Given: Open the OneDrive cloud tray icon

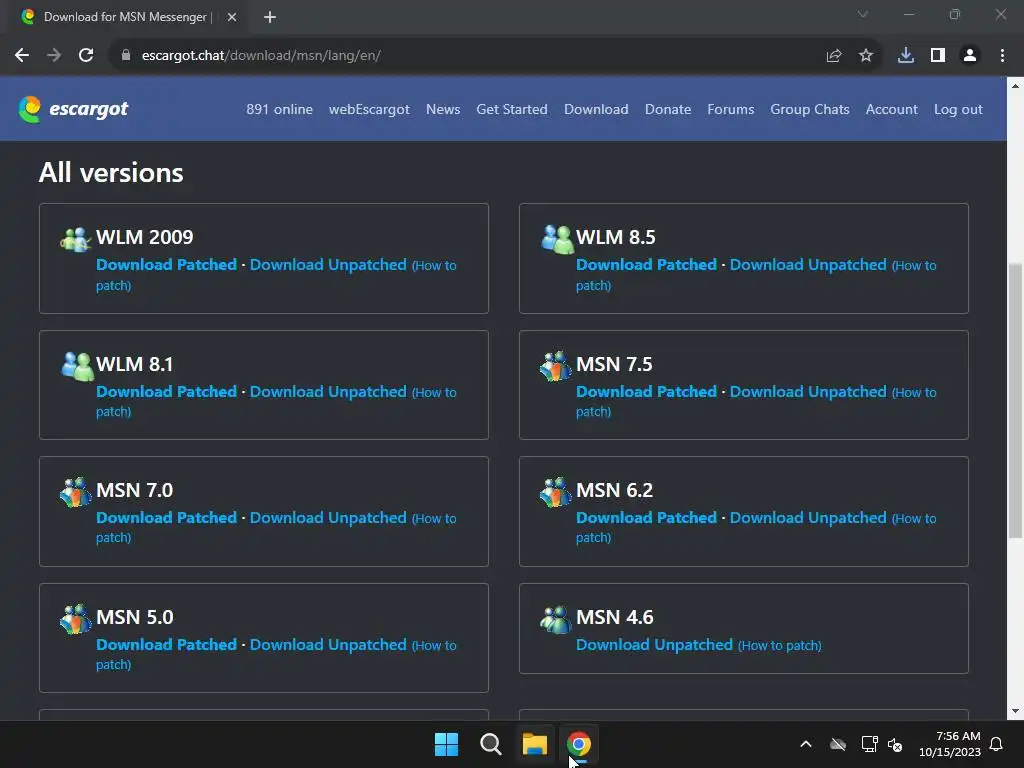Looking at the screenshot, I should (x=838, y=744).
